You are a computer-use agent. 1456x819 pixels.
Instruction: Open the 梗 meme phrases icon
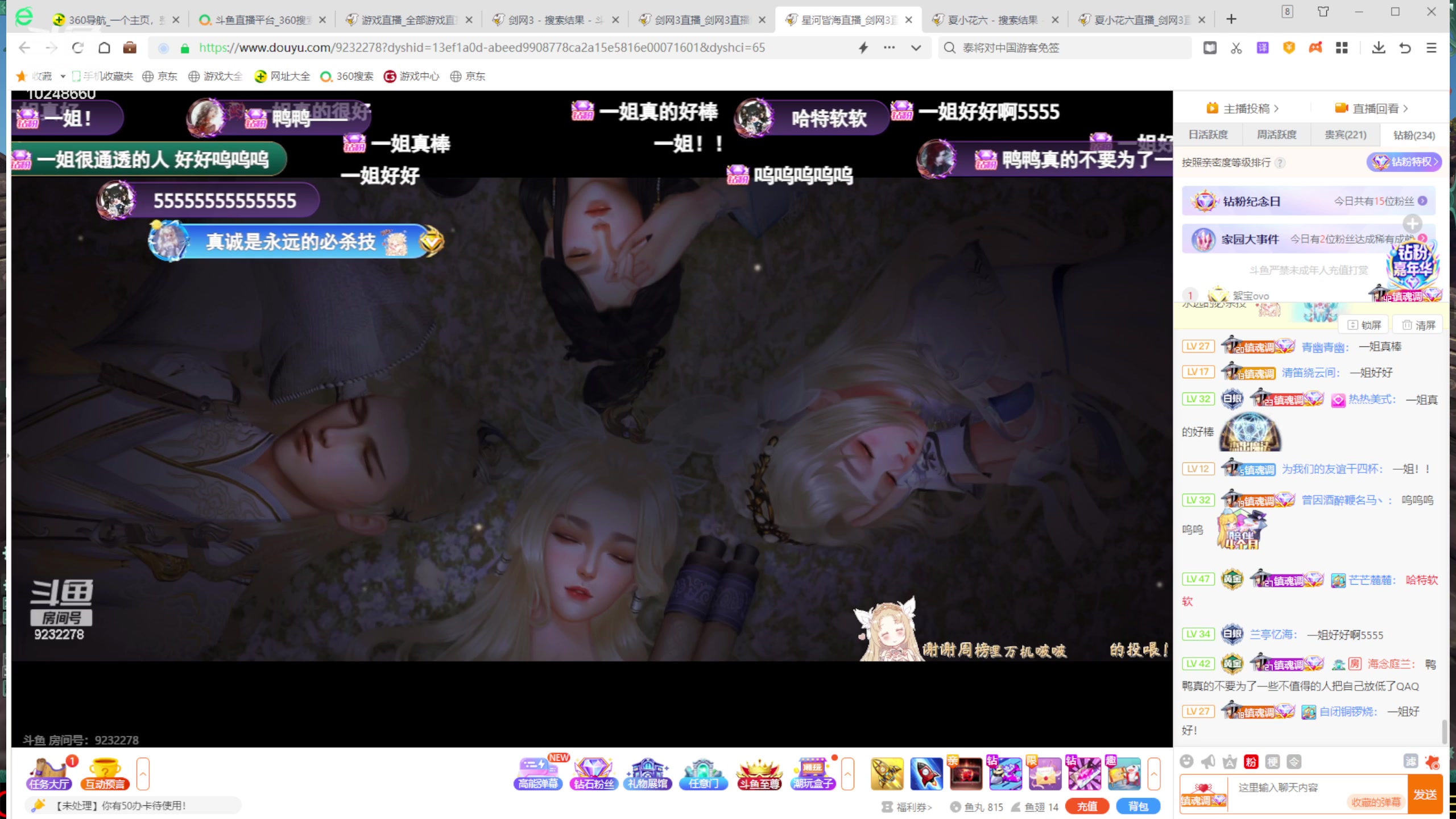tap(1273, 762)
